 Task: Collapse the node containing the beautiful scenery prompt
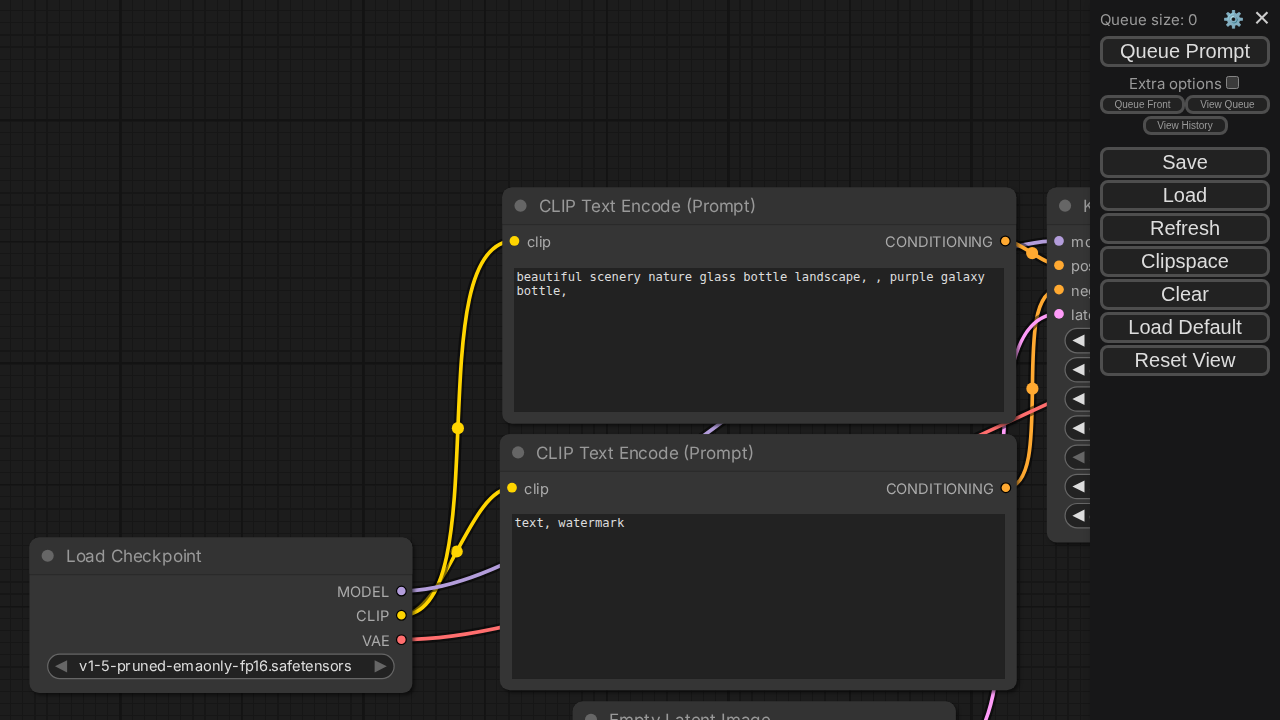point(520,206)
